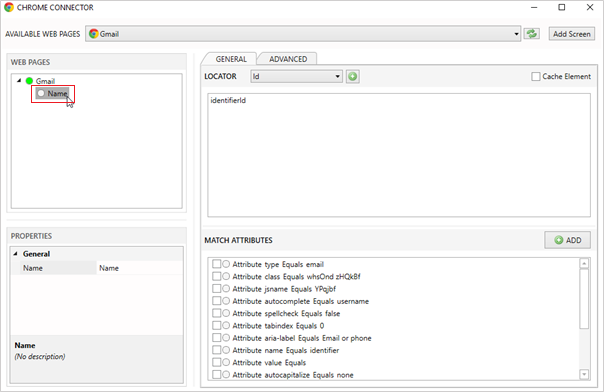Select radio button for Attribute aria-label Email or phone
Viewport: 604px width, 392px height.
point(226,338)
